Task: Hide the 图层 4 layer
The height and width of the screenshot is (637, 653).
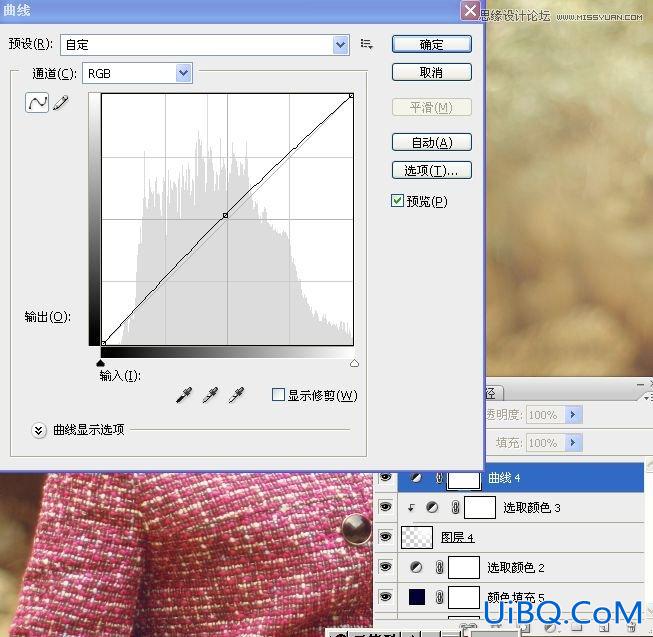Action: click(x=386, y=537)
